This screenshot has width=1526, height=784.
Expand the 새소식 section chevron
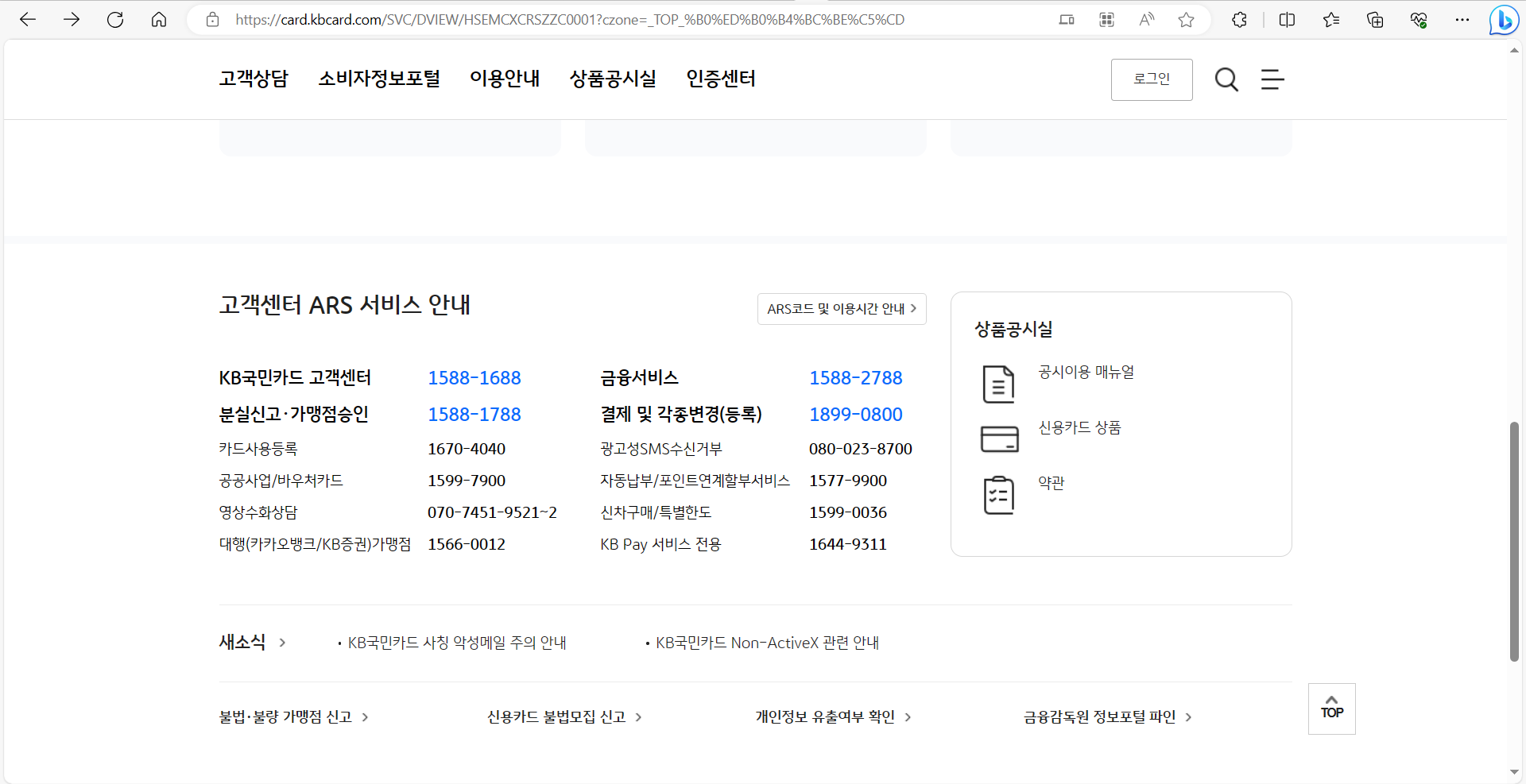click(x=282, y=643)
